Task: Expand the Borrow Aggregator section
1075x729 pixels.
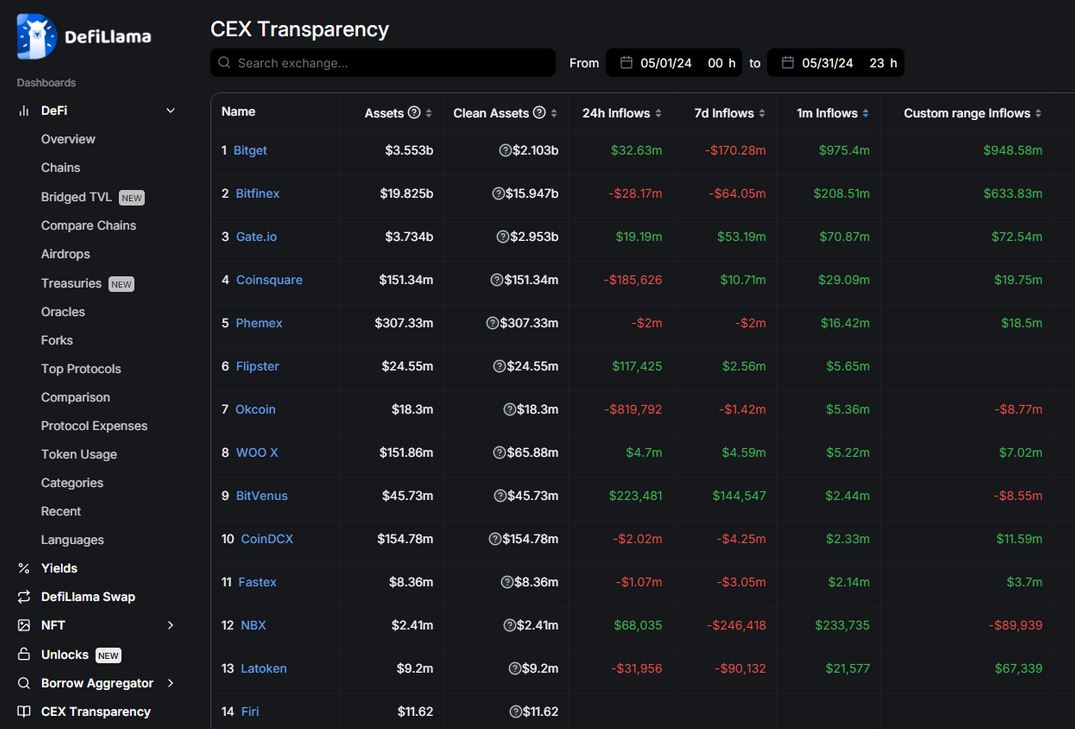Action: 171,682
